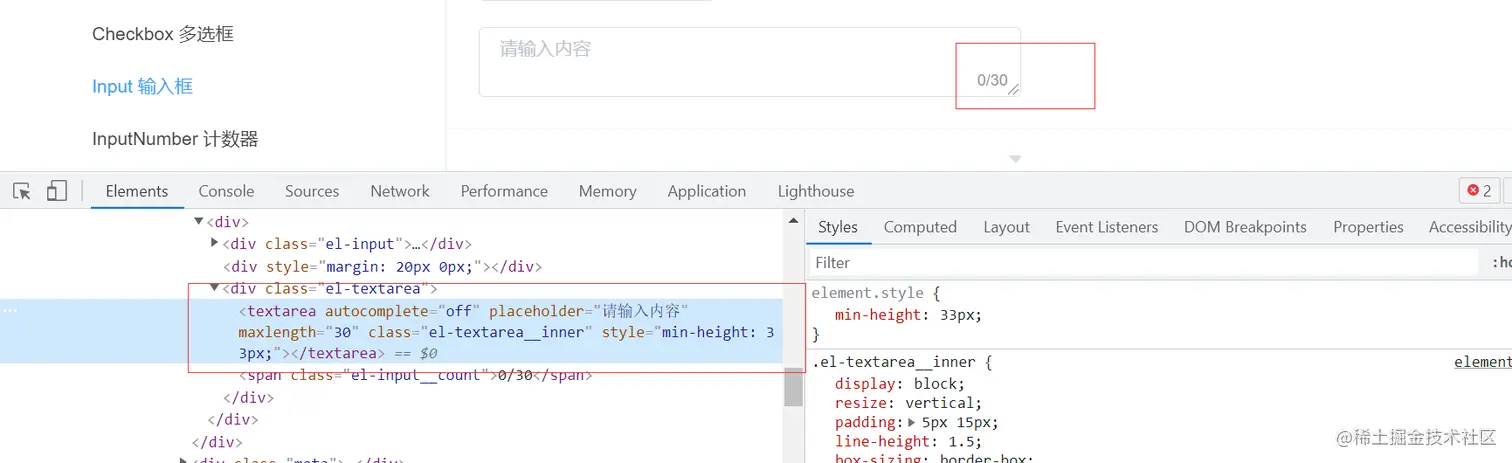Click inside the 请输入内容 textarea
The width and height of the screenshot is (1512, 463).
750,62
